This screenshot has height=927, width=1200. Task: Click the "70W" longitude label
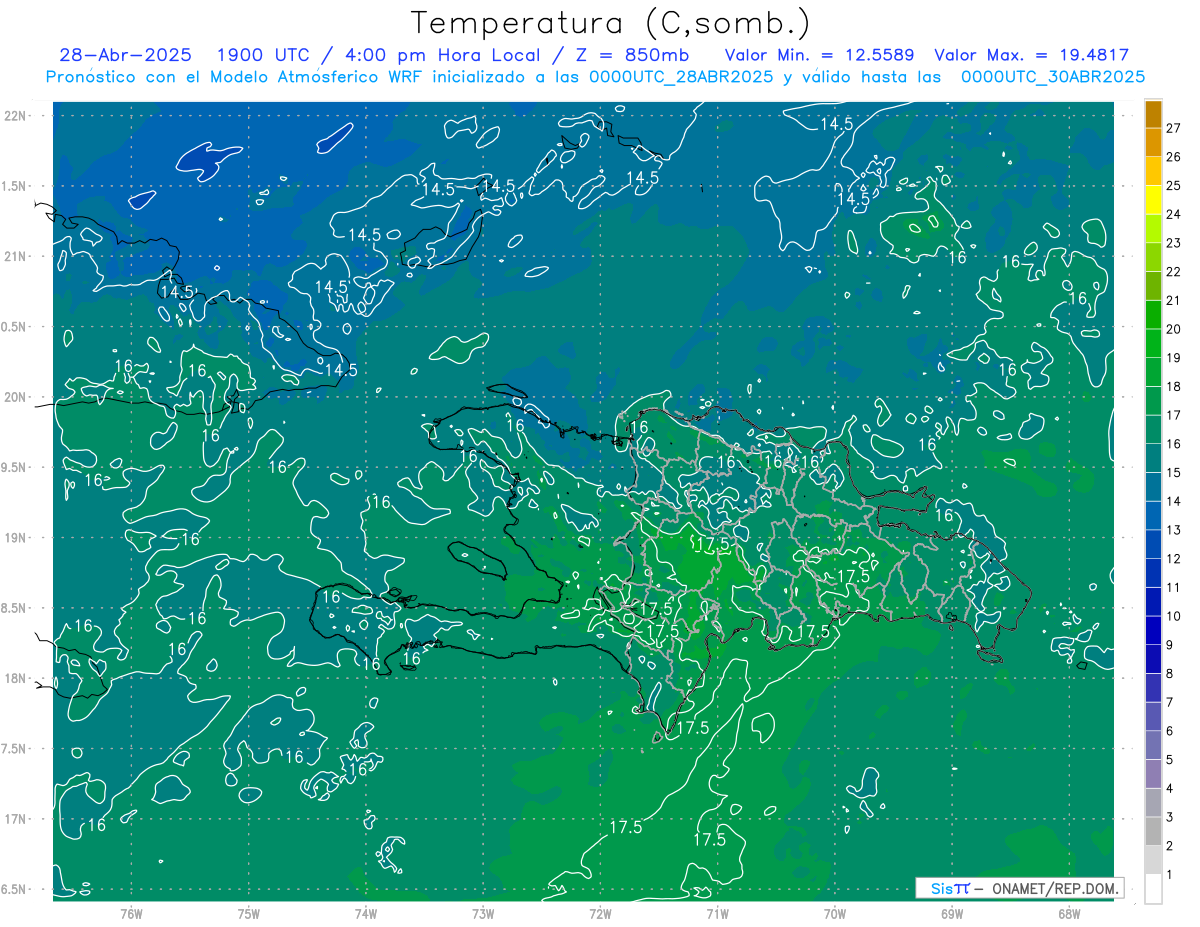tap(834, 913)
